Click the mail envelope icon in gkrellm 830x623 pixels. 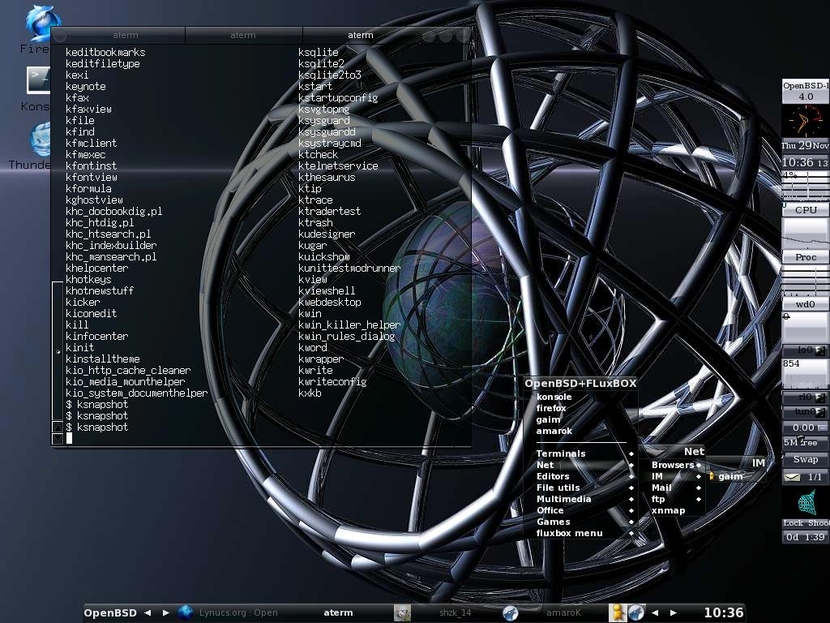point(792,477)
